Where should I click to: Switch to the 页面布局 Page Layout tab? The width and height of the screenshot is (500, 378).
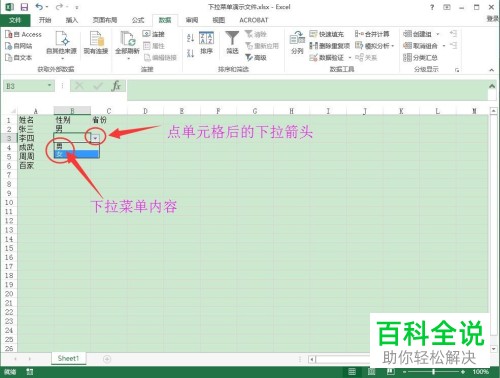[105, 20]
